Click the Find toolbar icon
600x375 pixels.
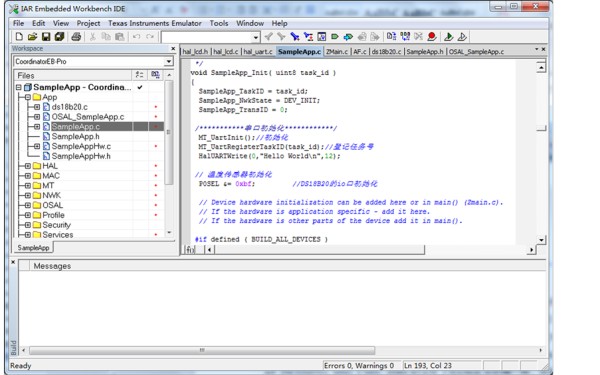295,37
